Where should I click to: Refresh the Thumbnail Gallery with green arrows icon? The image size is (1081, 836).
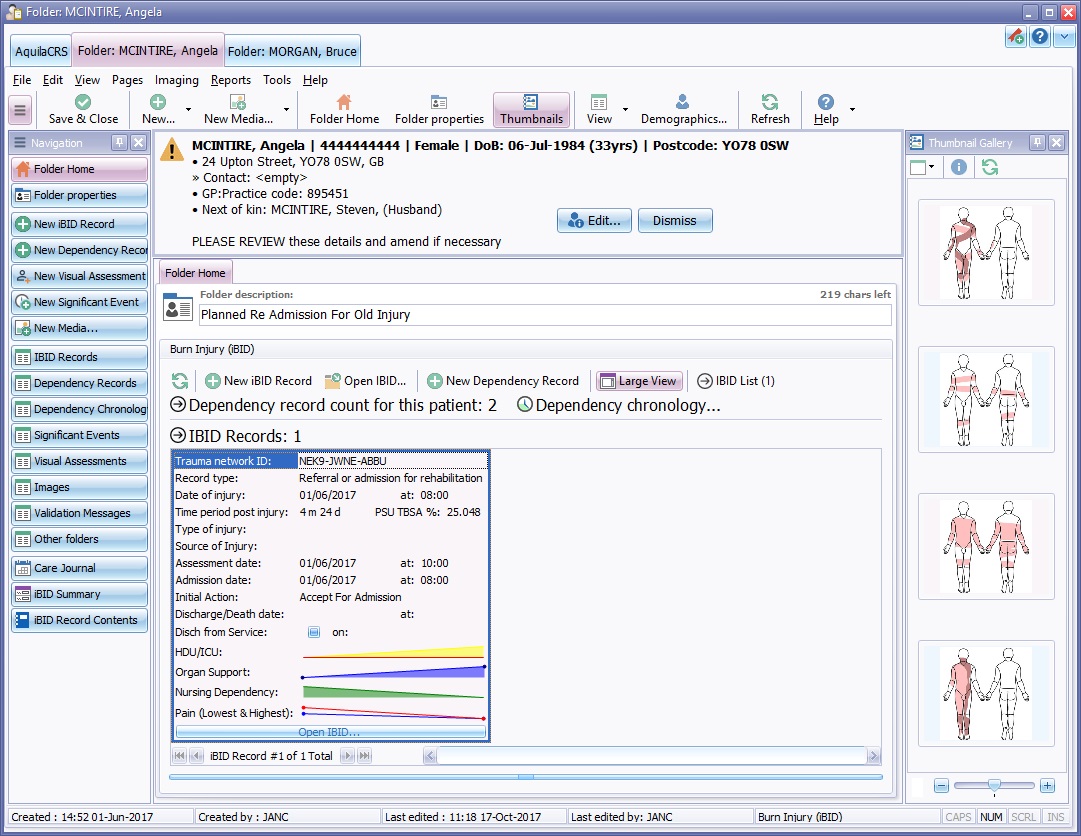989,167
